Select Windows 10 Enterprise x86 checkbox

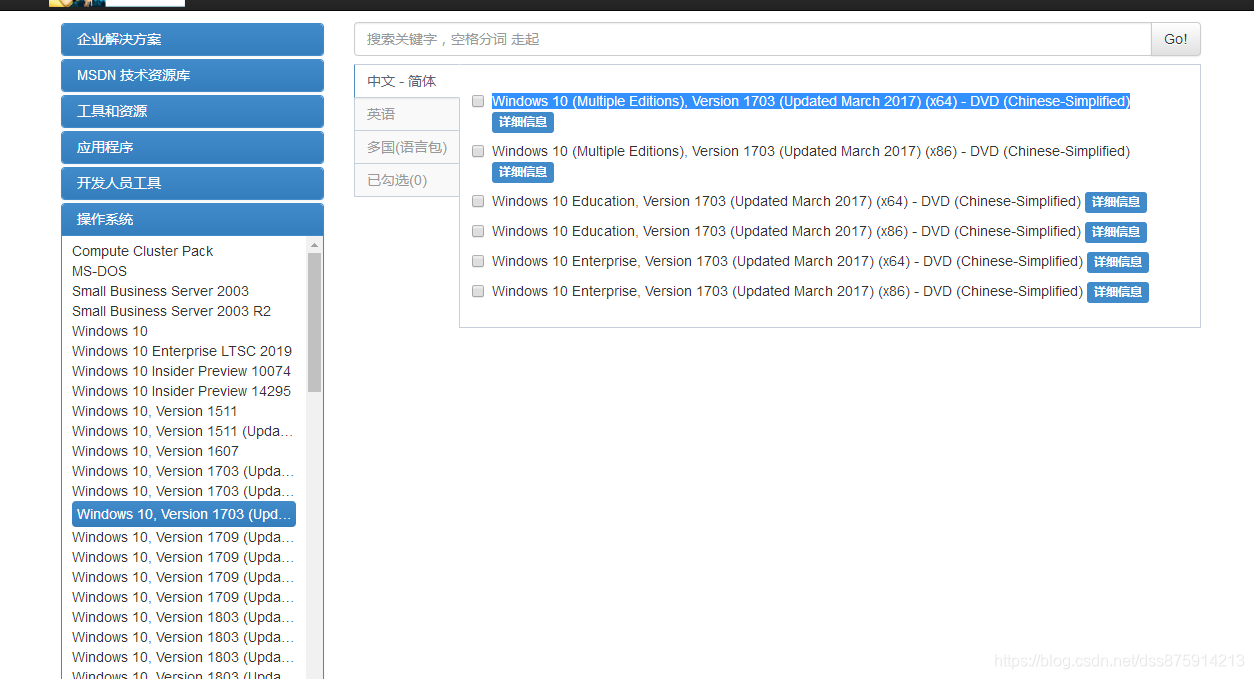[478, 291]
